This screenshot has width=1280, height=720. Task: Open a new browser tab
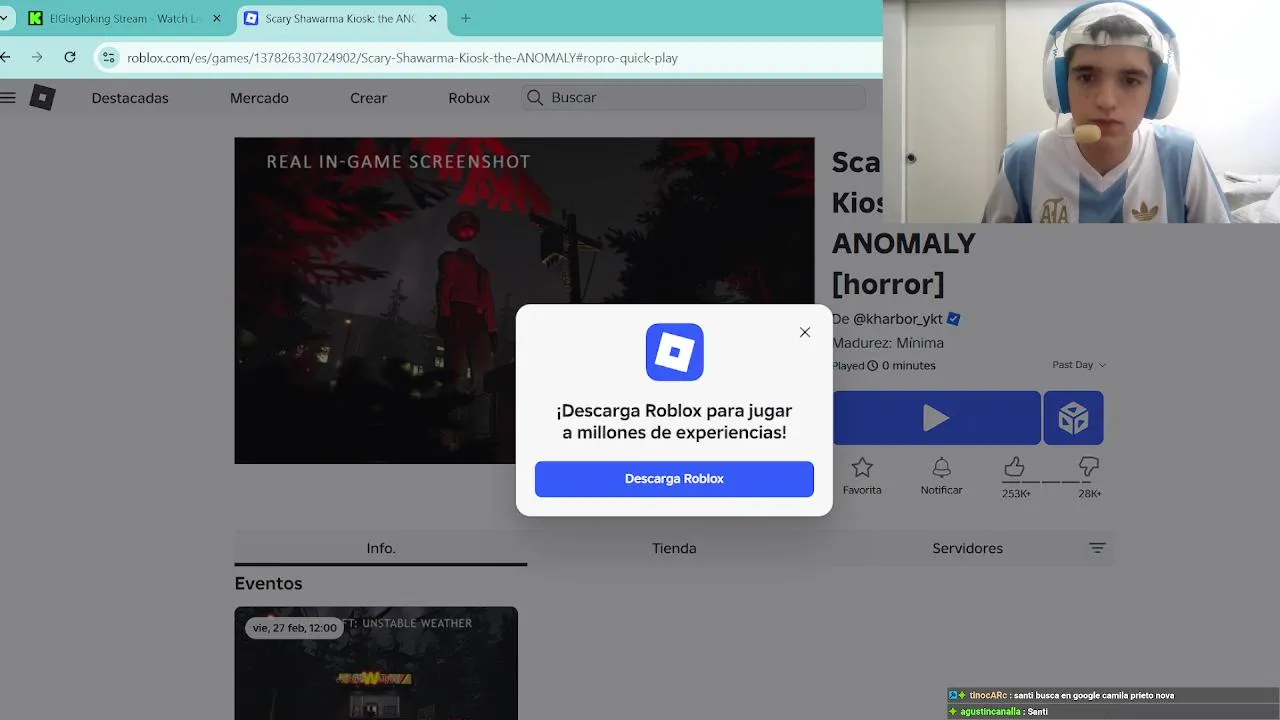(x=465, y=18)
